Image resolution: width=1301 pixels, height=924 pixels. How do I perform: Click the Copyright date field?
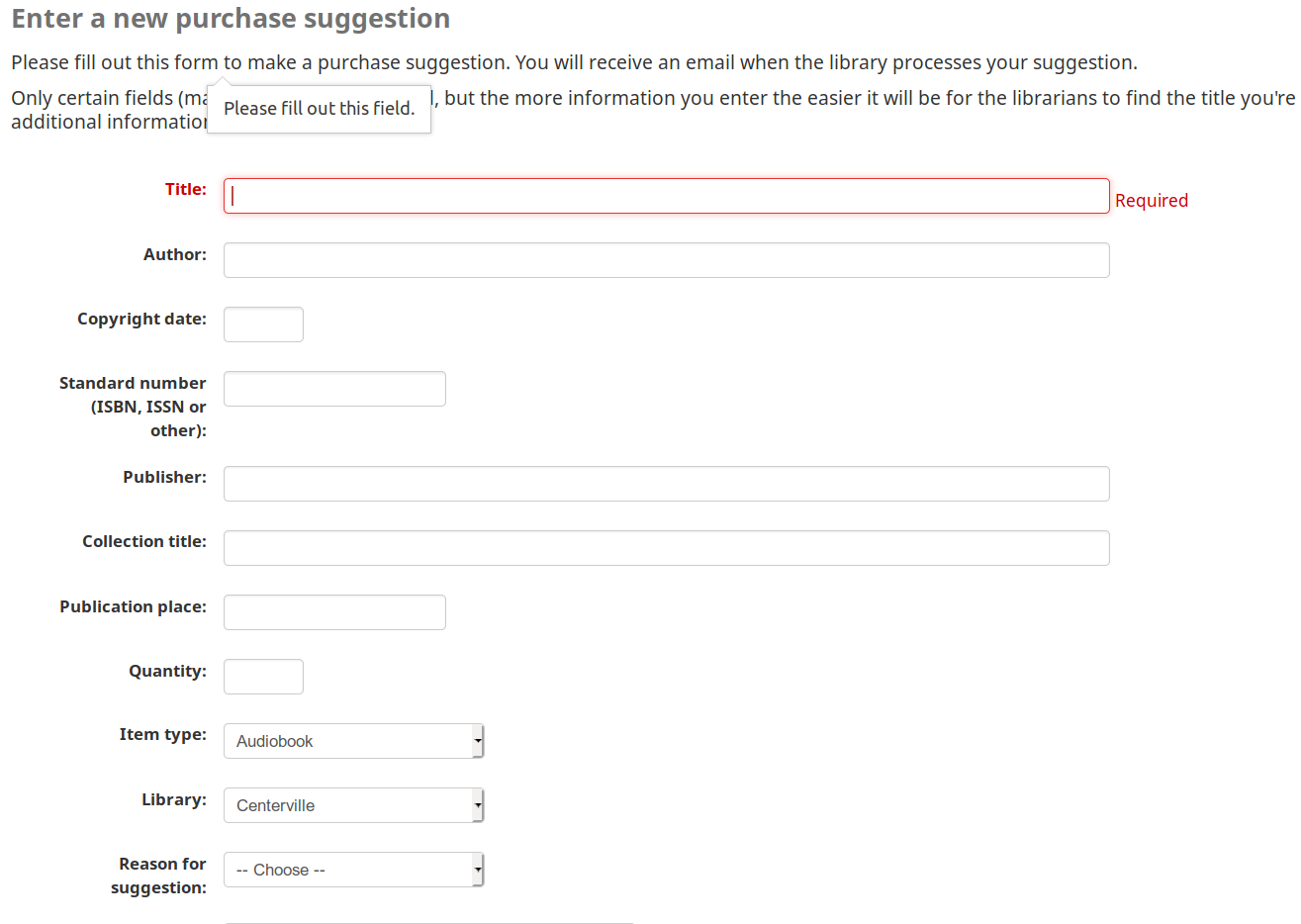[x=263, y=324]
